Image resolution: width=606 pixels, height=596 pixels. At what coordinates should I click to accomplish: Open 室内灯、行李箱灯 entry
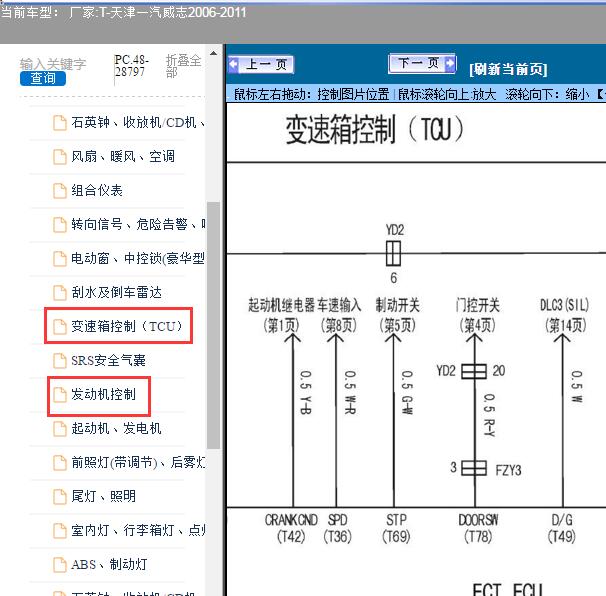[x=138, y=531]
